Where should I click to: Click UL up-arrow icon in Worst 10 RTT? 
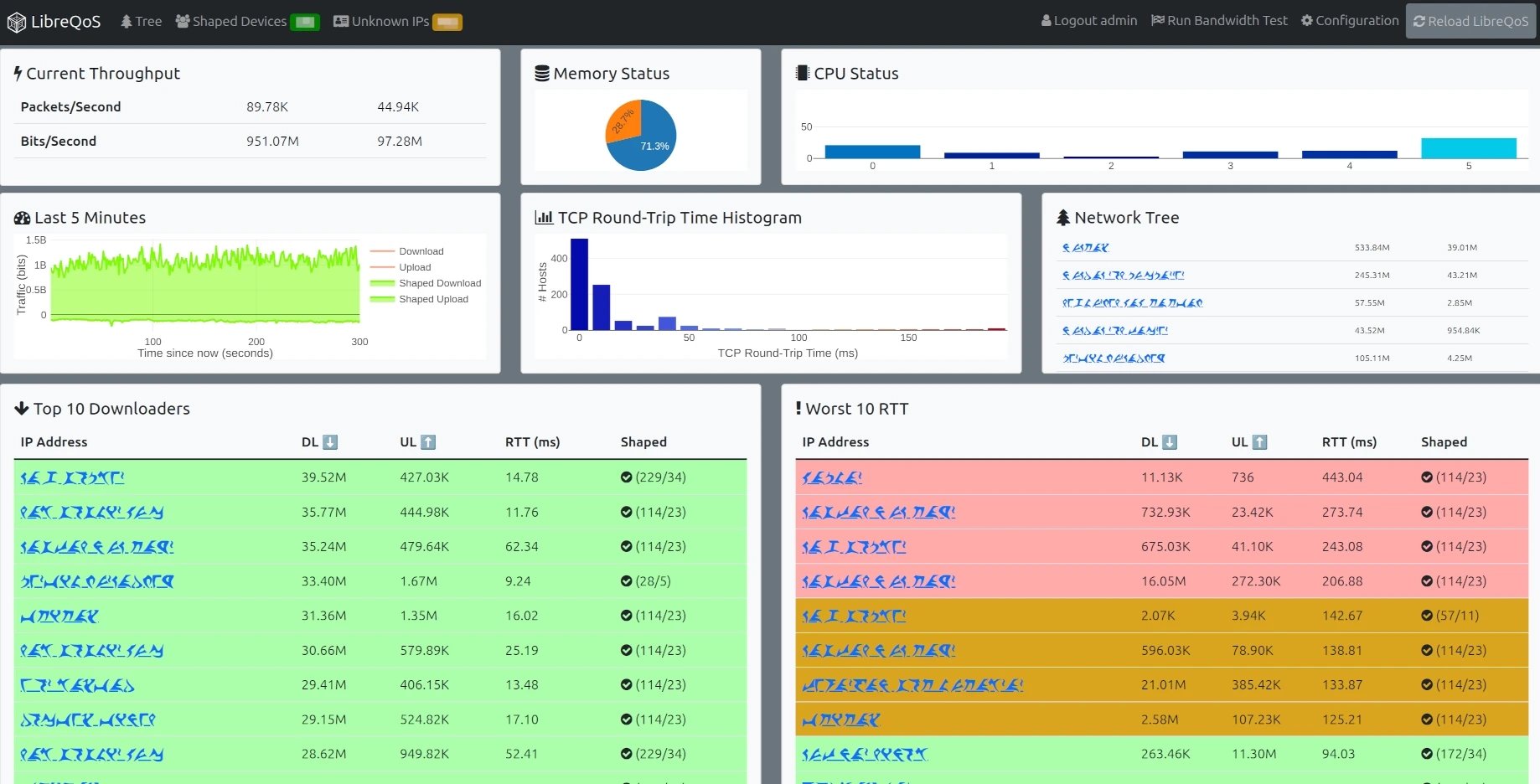pos(1260,442)
